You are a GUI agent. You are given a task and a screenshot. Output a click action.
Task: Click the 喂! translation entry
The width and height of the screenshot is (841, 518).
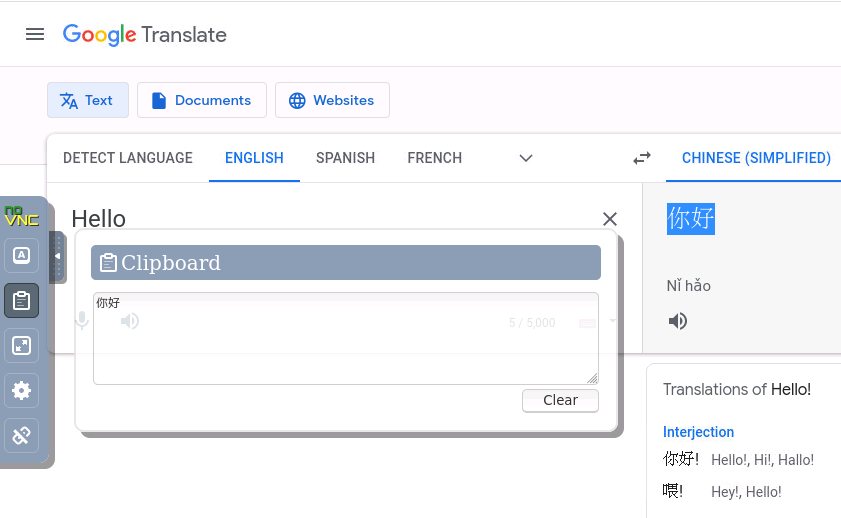(x=673, y=491)
